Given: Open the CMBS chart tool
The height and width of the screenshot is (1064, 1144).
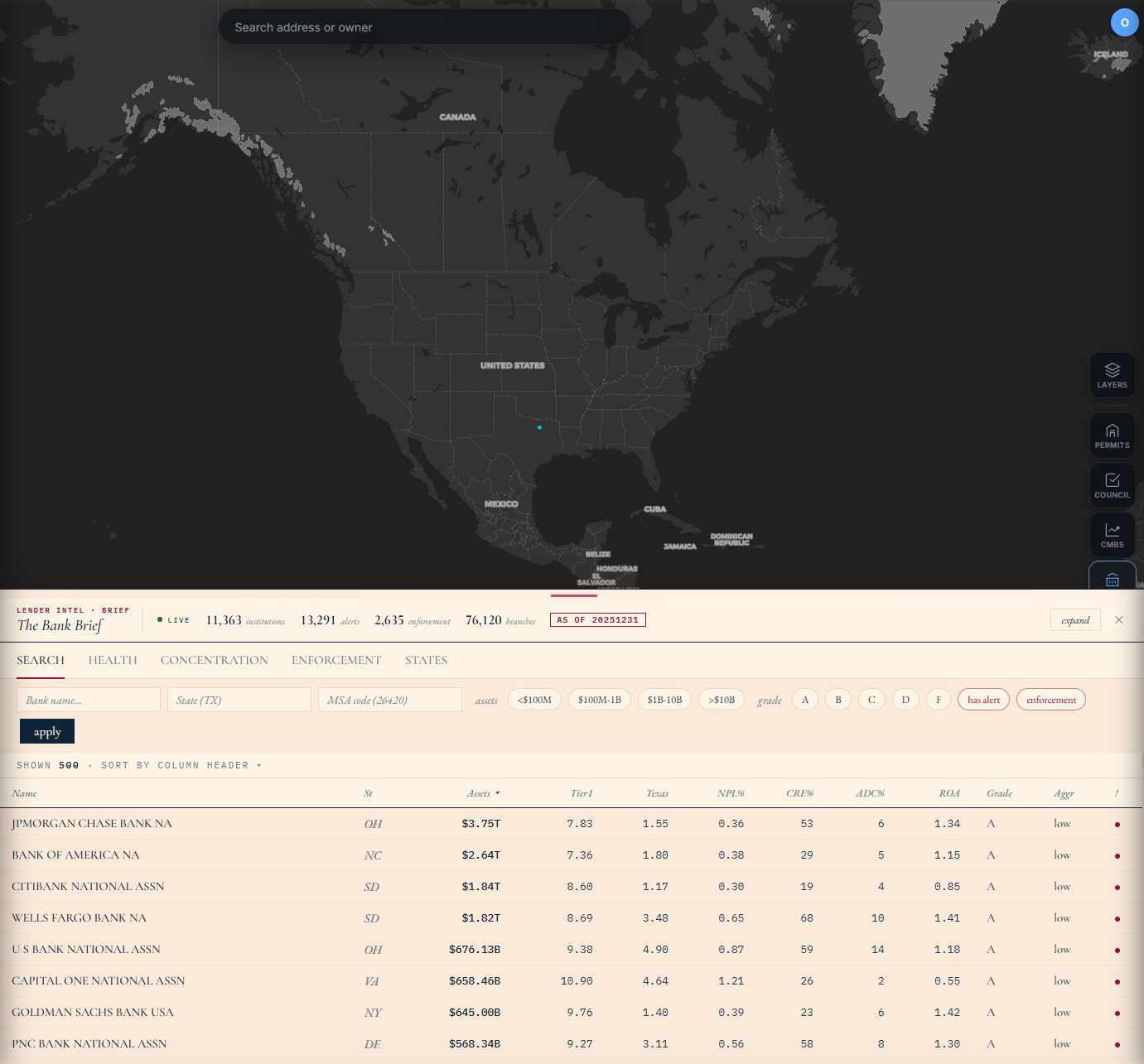Looking at the screenshot, I should (x=1112, y=535).
